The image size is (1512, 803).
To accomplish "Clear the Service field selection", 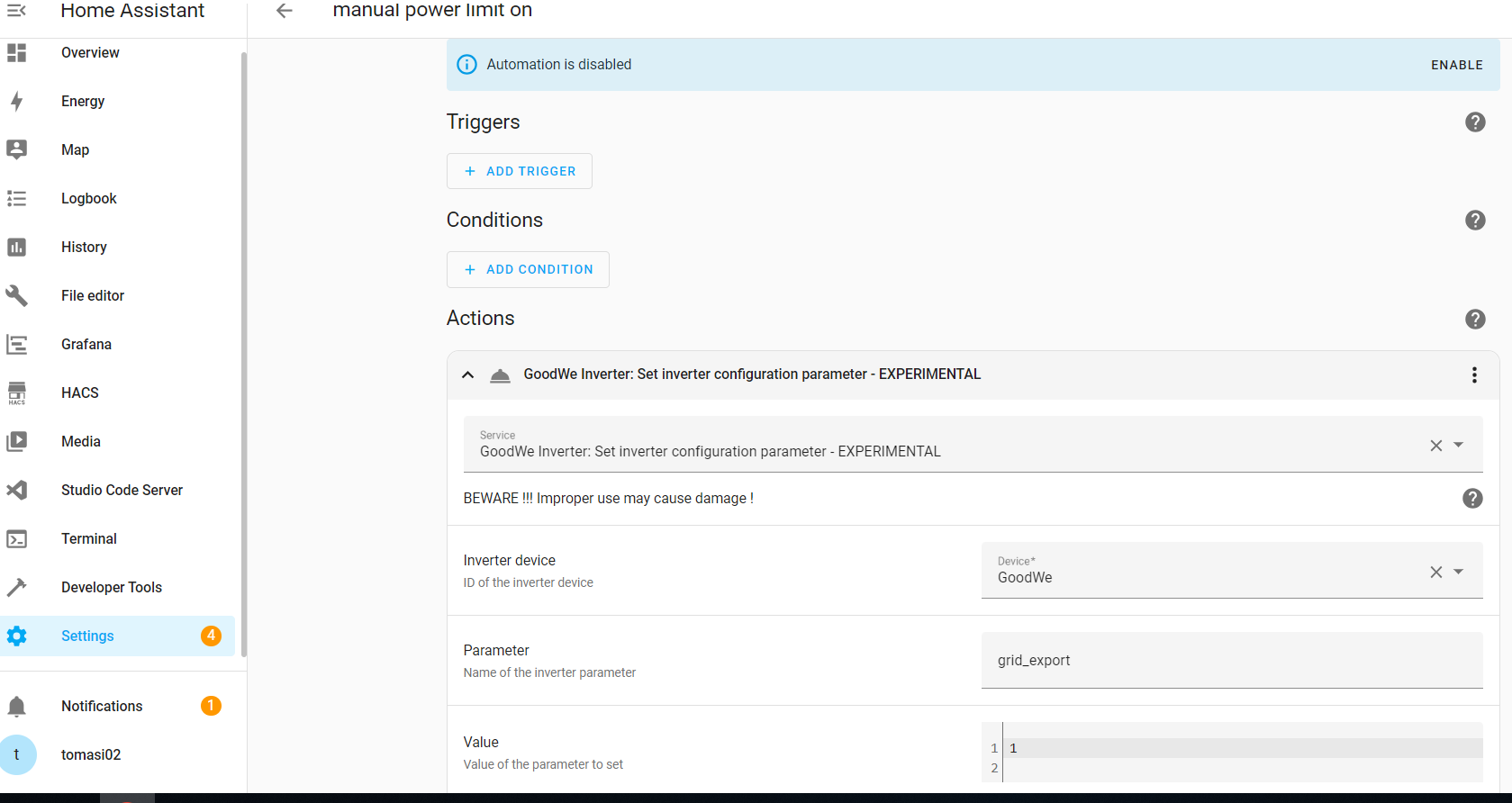I will point(1436,446).
